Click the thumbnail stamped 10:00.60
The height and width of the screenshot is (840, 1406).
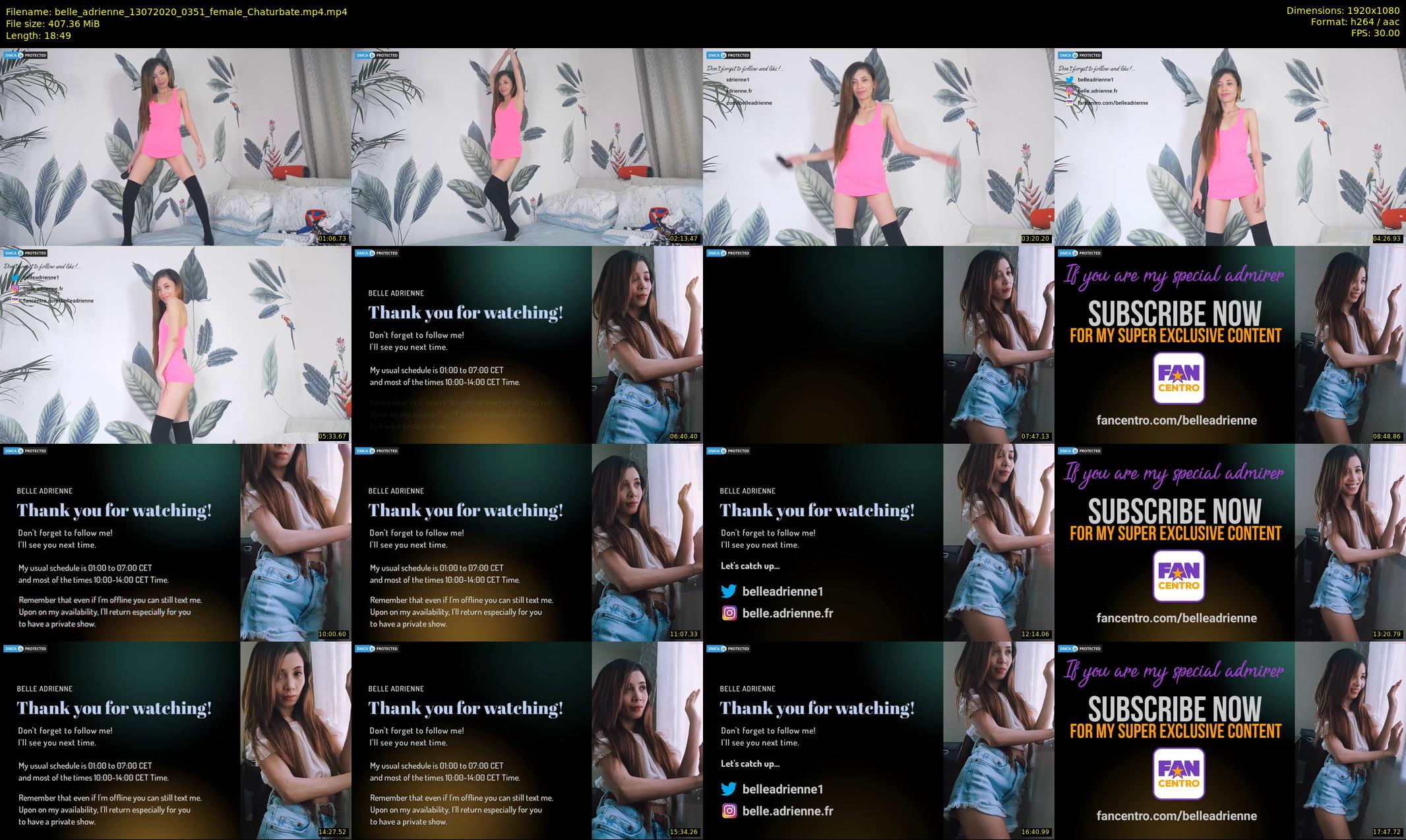pos(175,542)
